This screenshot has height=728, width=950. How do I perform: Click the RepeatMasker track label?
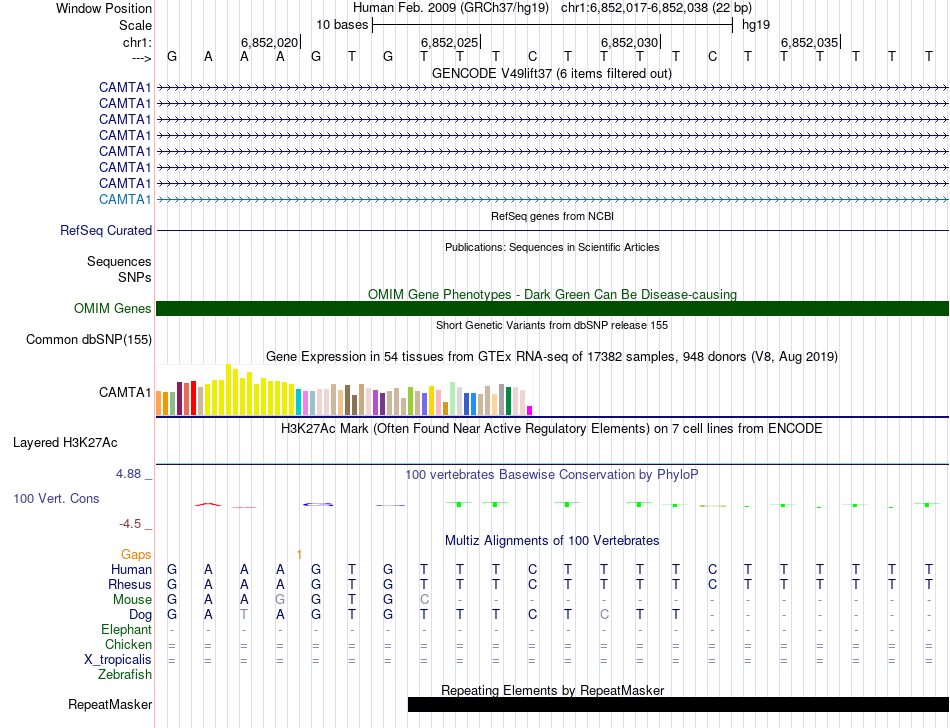click(x=110, y=705)
